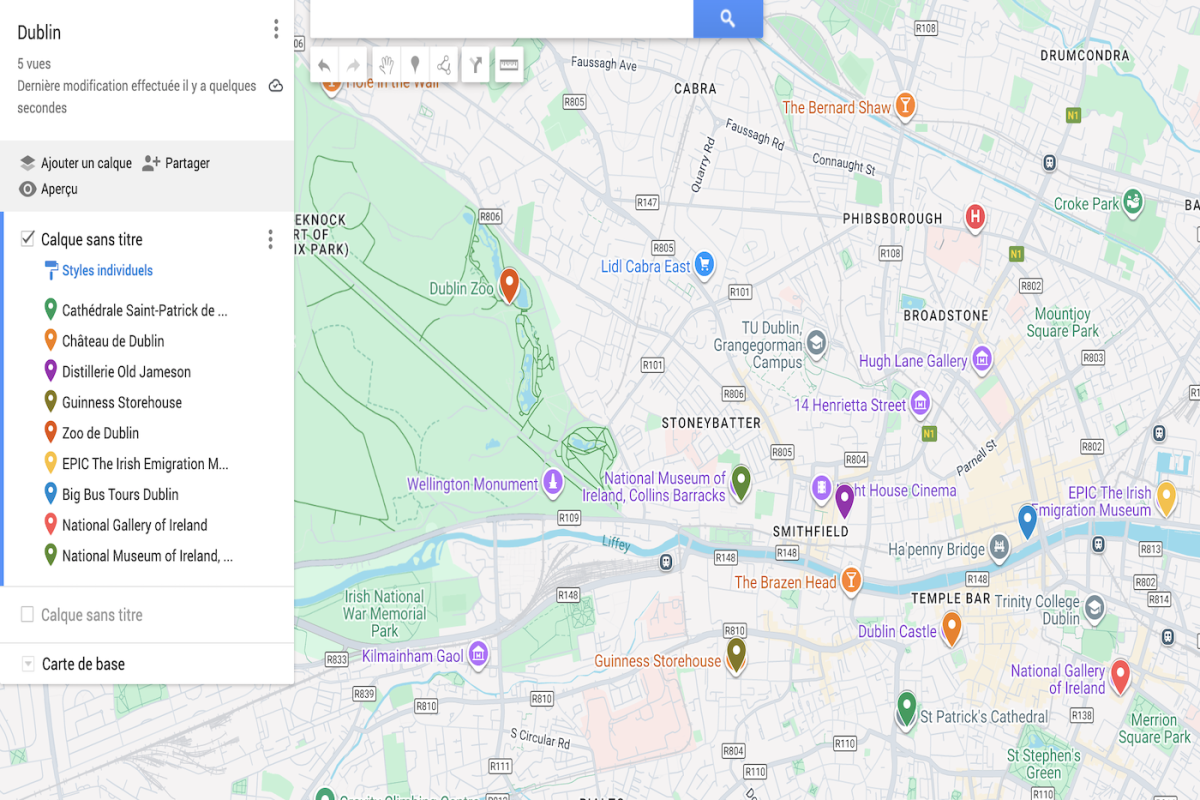
Task: Click The Bernard Shaw cocktail bar icon
Action: pyautogui.click(x=904, y=106)
